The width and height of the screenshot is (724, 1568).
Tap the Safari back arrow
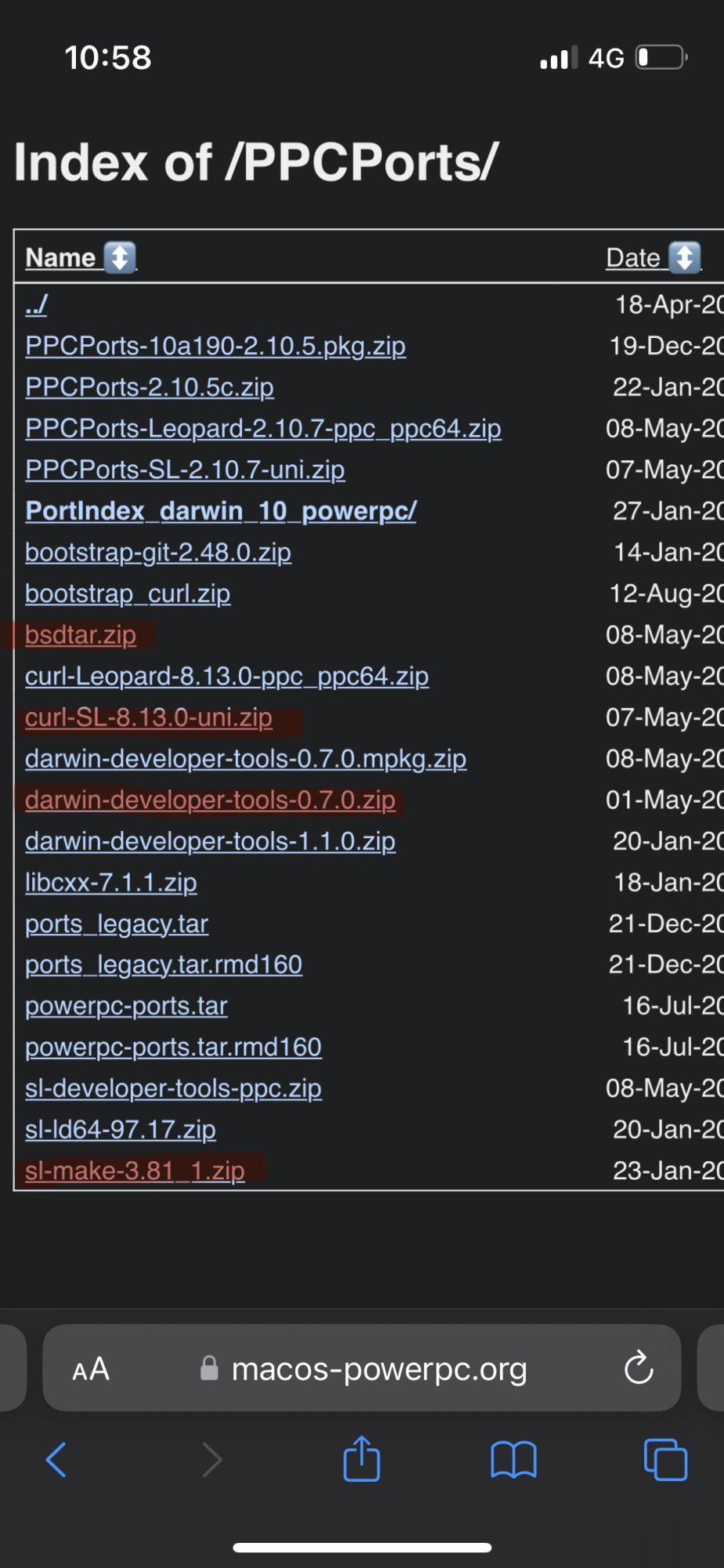[x=56, y=1460]
